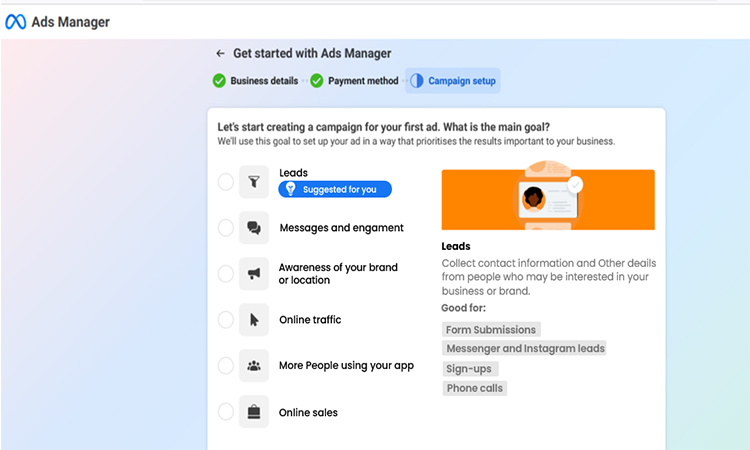Click the app users group icon
The image size is (750, 450).
coord(254,366)
